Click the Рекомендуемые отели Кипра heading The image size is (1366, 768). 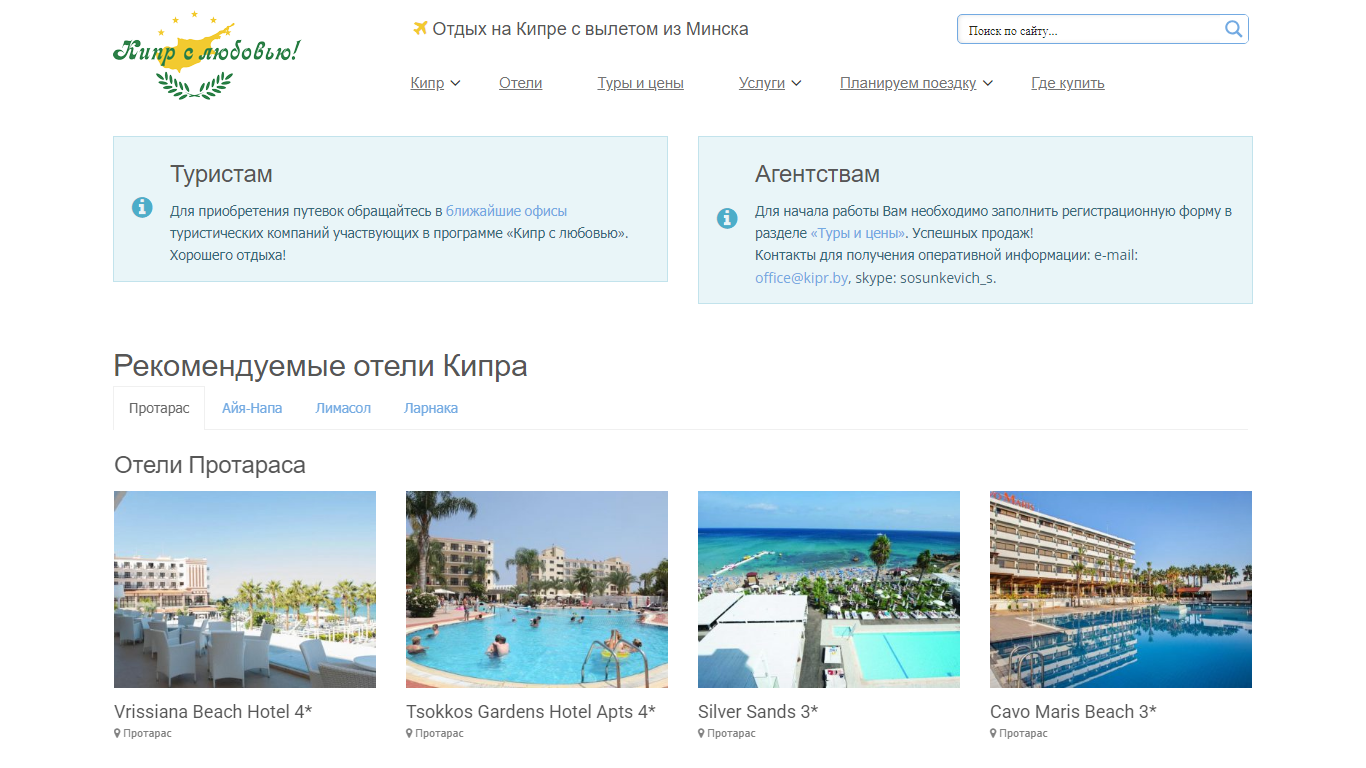pos(320,366)
